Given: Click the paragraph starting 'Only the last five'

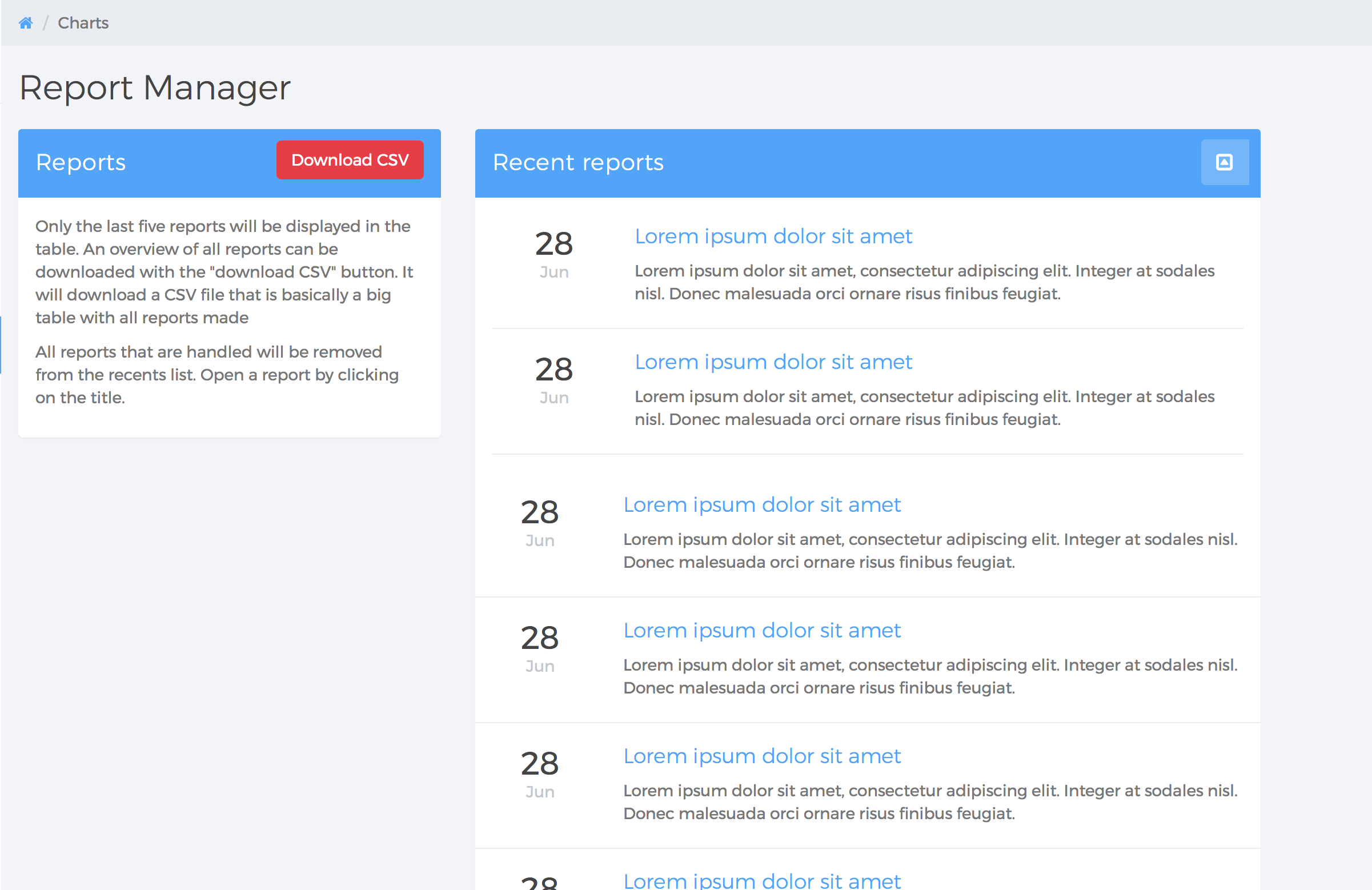Looking at the screenshot, I should [224, 271].
